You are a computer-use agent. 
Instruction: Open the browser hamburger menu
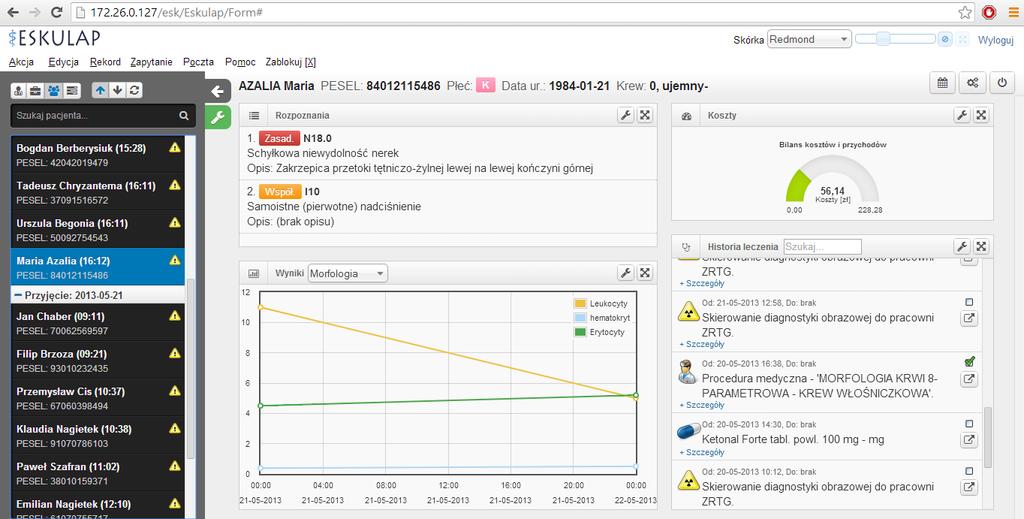tap(1013, 12)
